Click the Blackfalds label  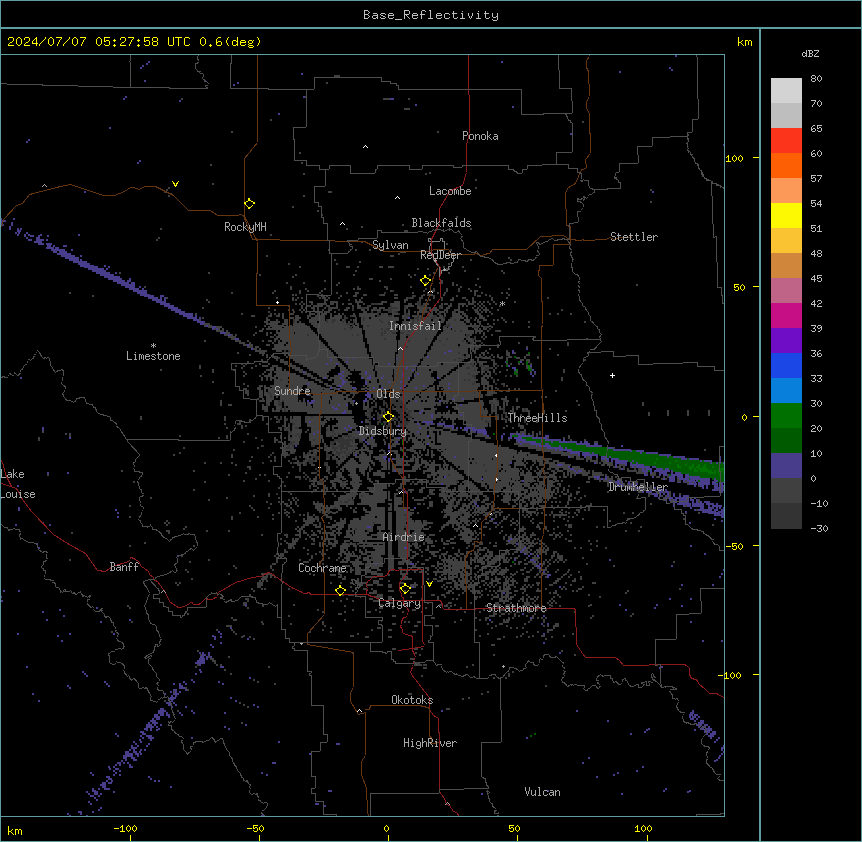pyautogui.click(x=441, y=223)
